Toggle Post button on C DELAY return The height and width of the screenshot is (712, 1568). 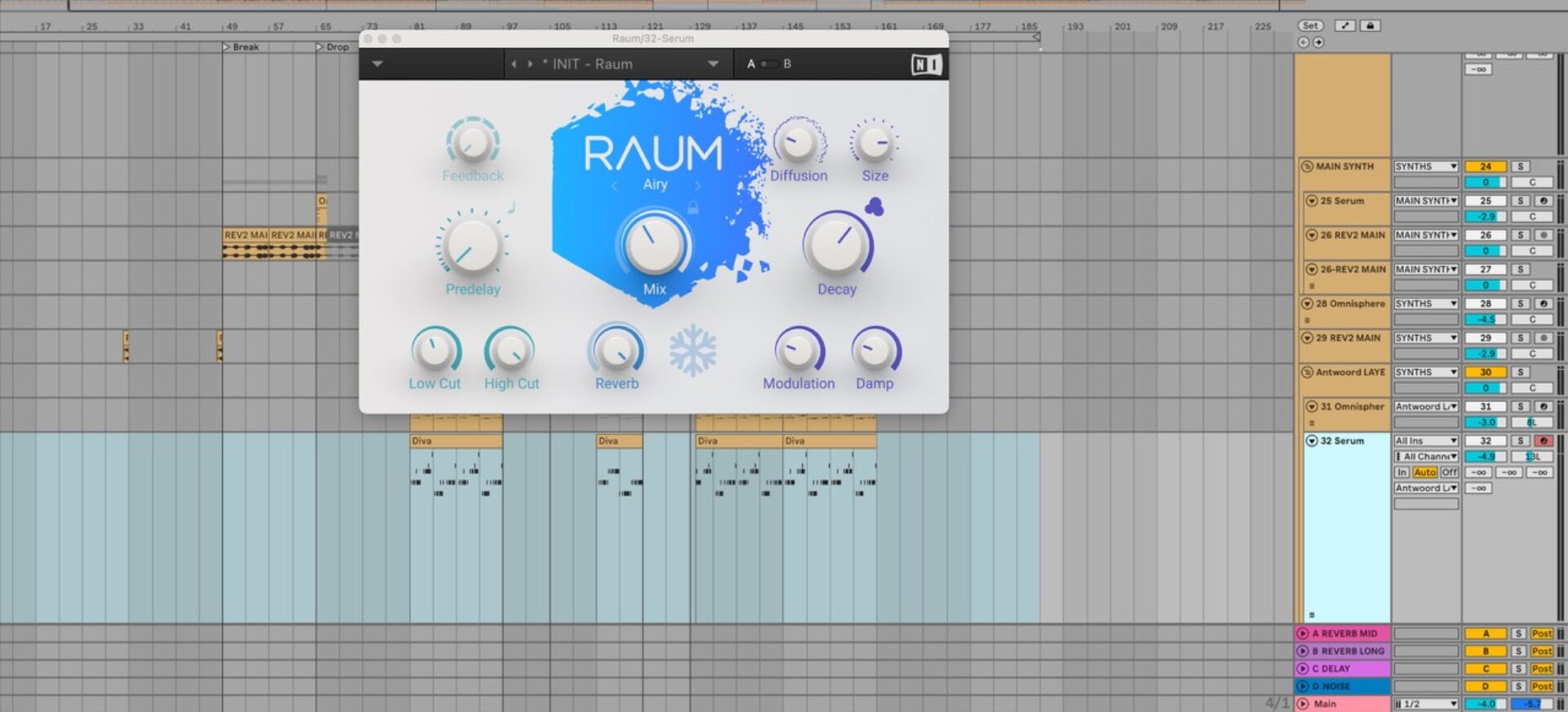coord(1541,668)
